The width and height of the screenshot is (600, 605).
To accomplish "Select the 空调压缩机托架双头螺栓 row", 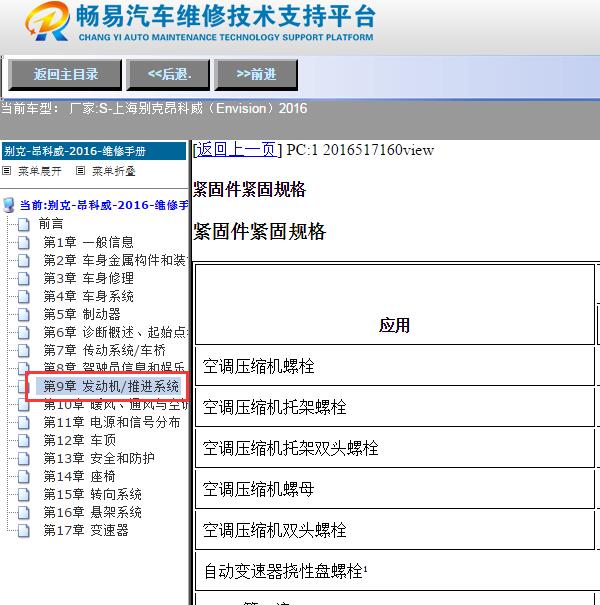I will 395,448.
